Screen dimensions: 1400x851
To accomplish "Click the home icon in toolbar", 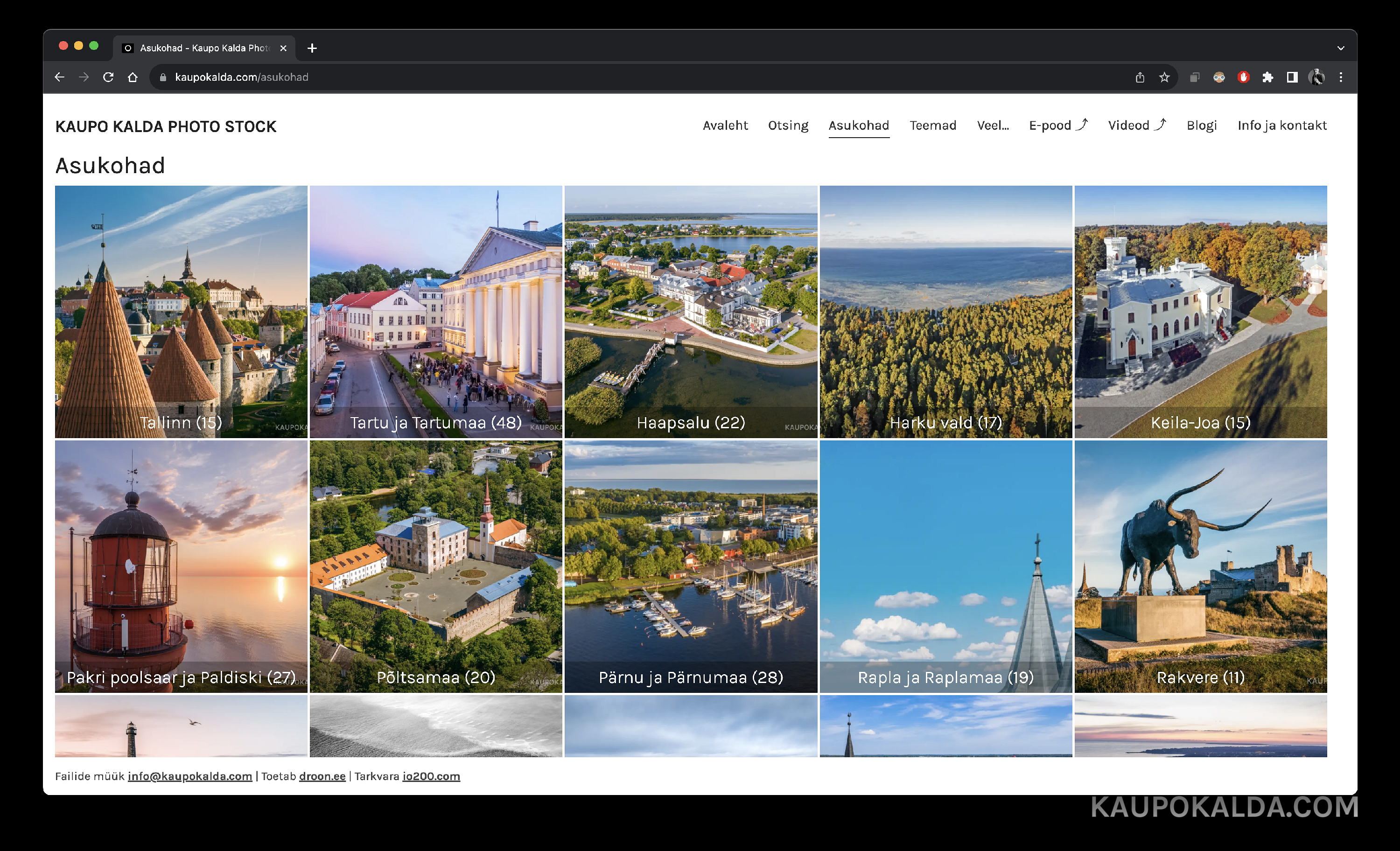I will [133, 77].
